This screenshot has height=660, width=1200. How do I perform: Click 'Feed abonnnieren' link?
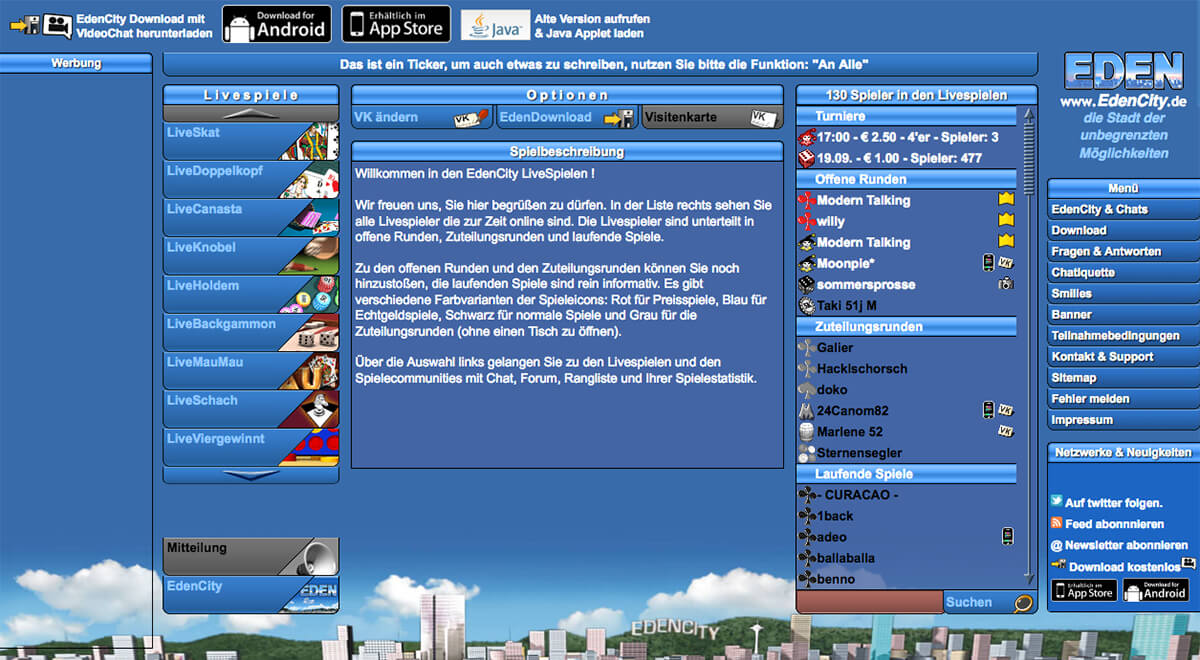click(1114, 524)
